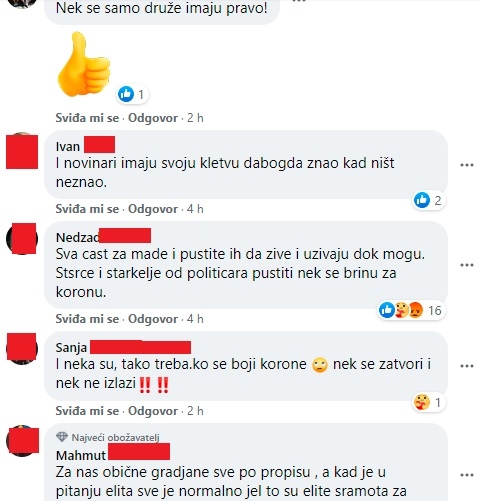View care reaction on Sanja's comment

click(x=428, y=402)
